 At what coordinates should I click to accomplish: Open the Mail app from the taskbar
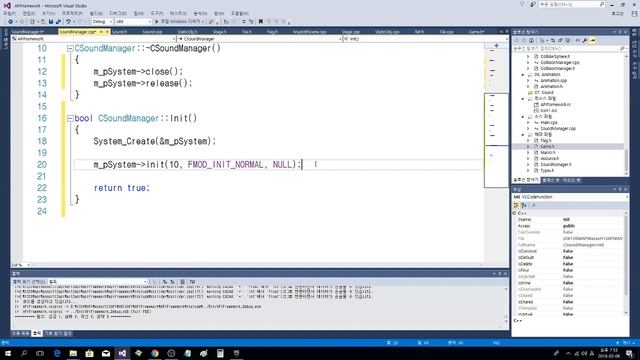(x=106, y=353)
